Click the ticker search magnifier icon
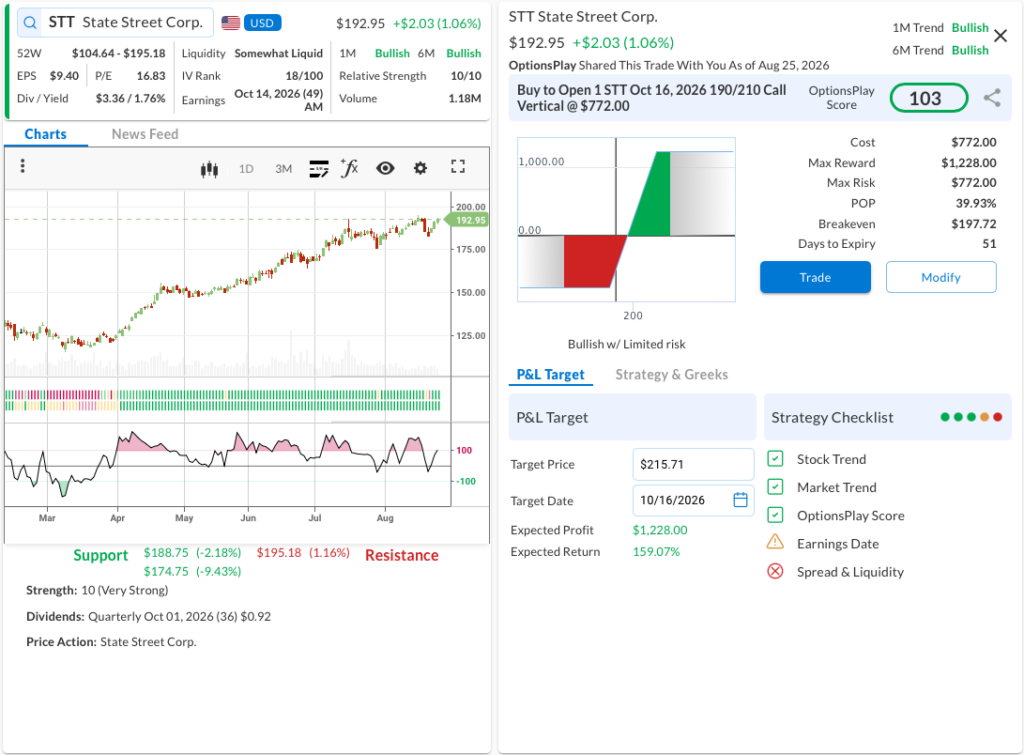Screen dimensions: 1024x755 (30, 23)
